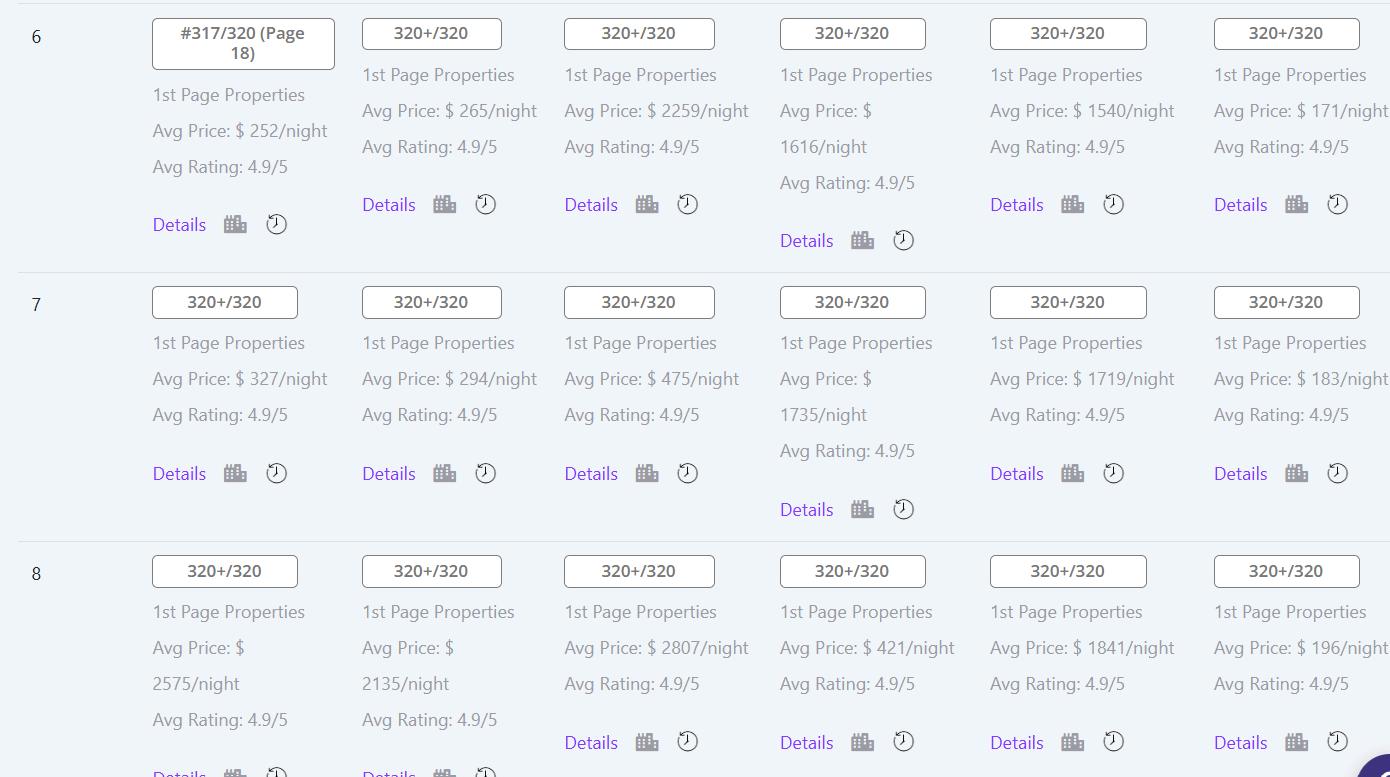Click the building icon in the $252/night cell
The width and height of the screenshot is (1390, 777).
[x=235, y=224]
